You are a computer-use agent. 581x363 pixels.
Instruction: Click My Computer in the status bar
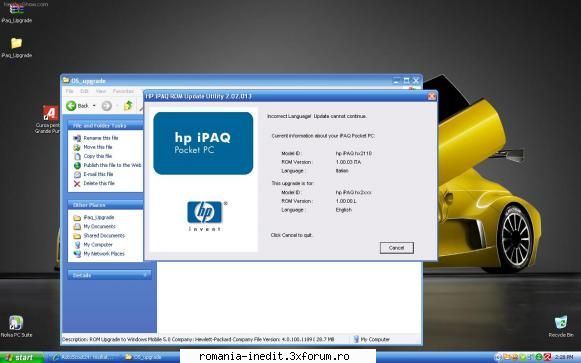[372, 339]
